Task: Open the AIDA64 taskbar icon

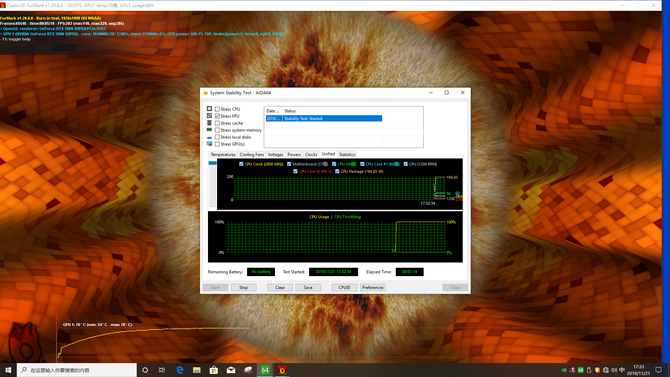Action: [x=265, y=370]
